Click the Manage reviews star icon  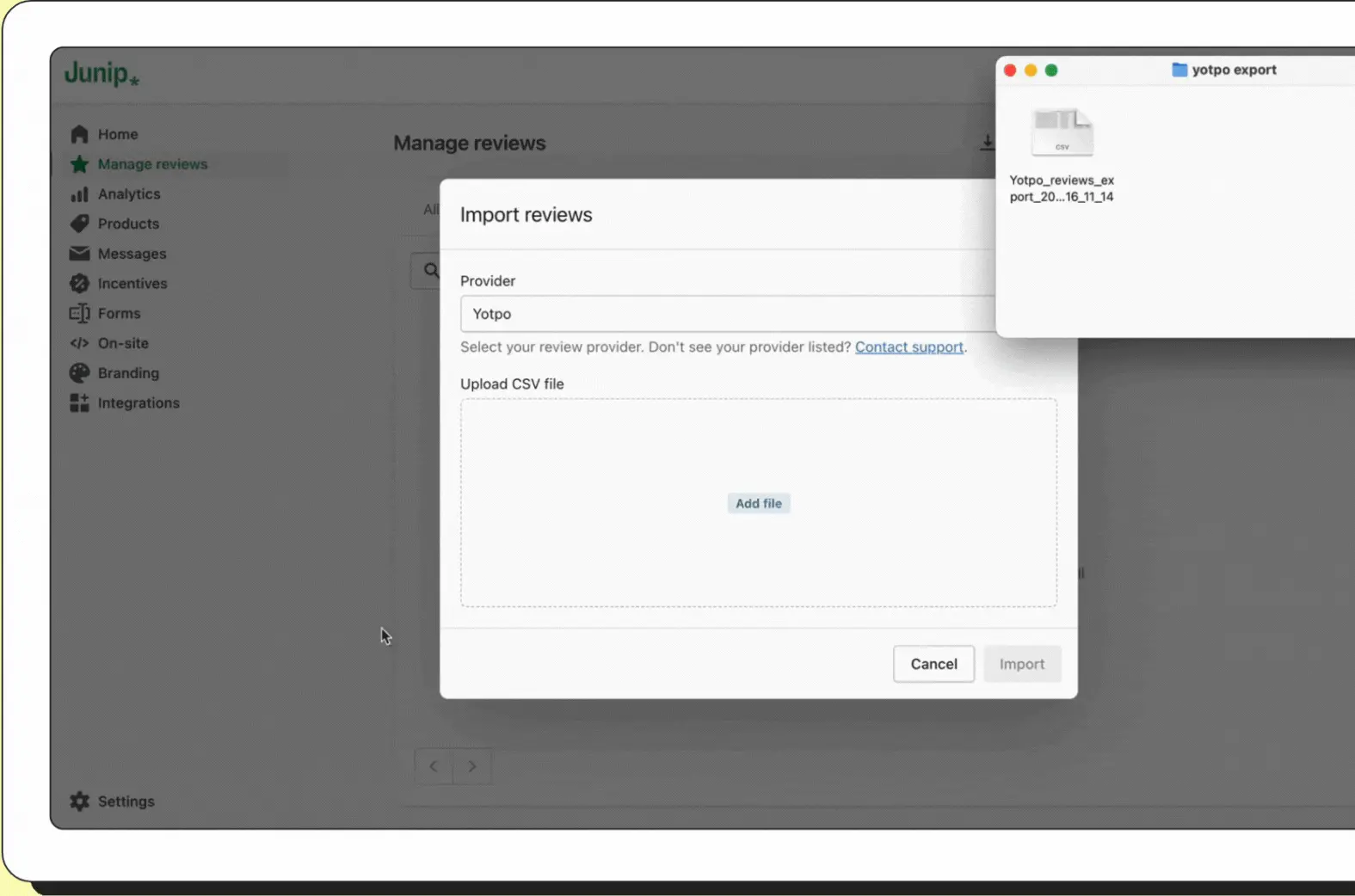[x=79, y=164]
